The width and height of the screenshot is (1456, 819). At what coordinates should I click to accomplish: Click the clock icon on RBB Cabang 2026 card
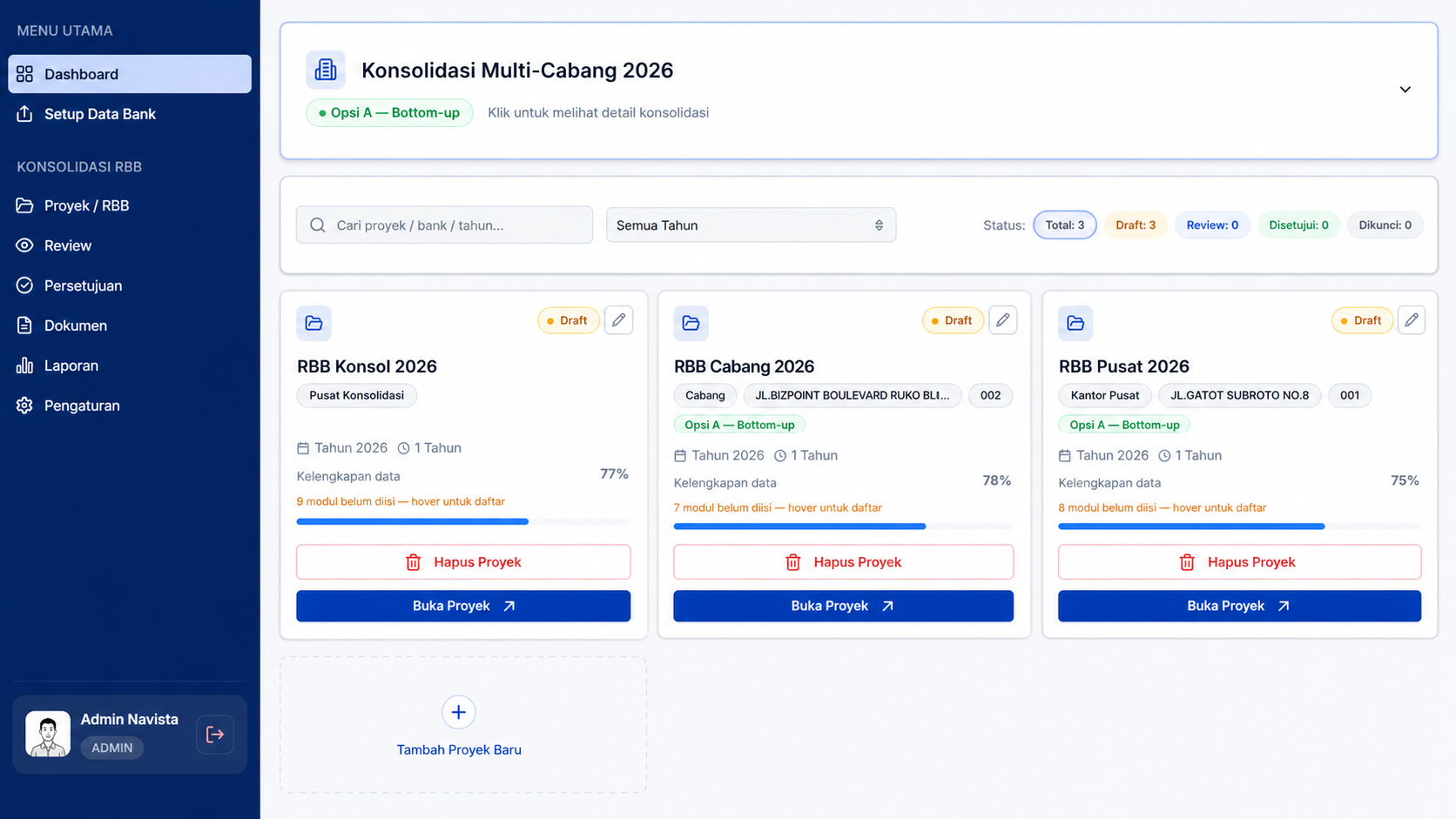(x=780, y=455)
